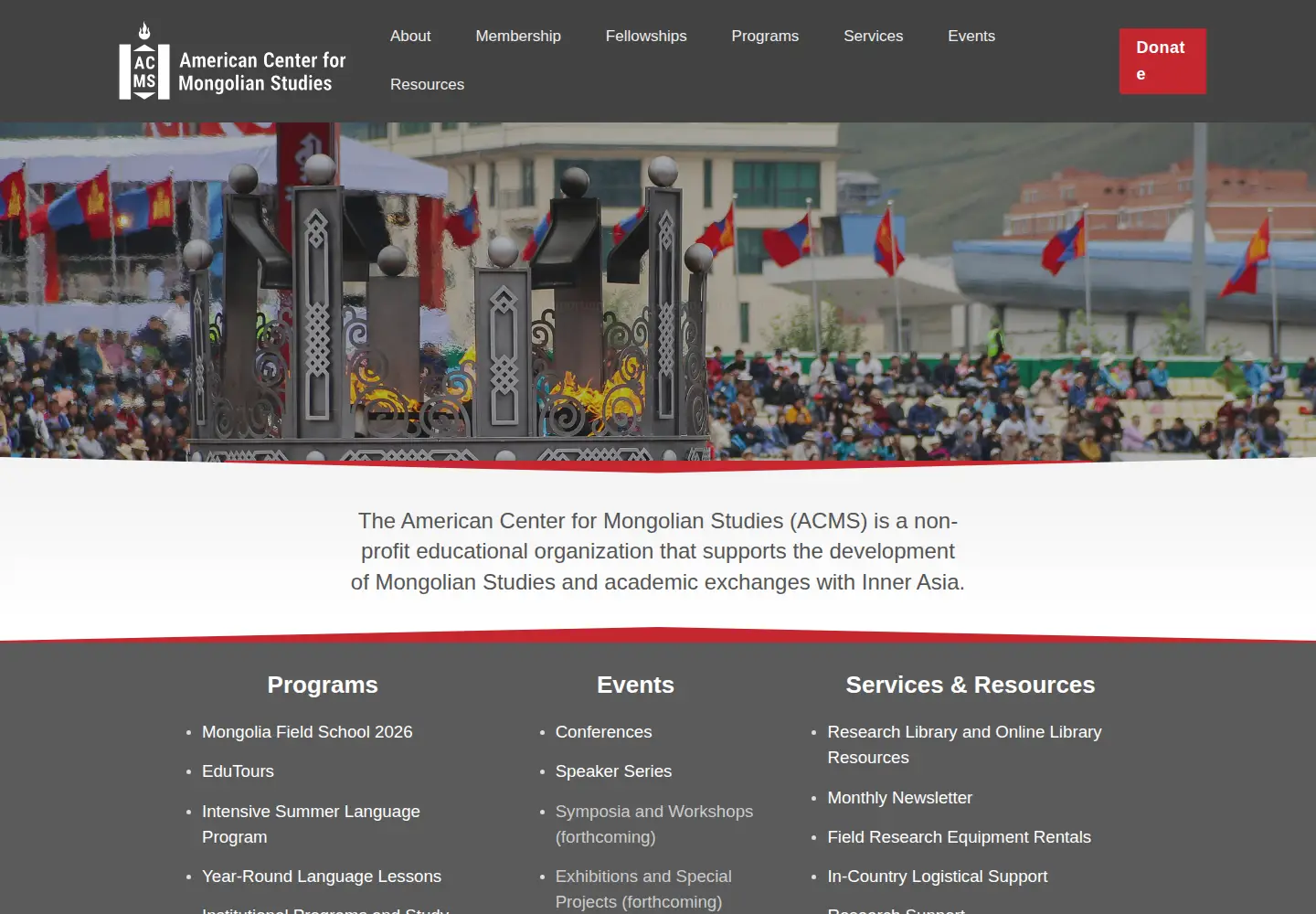The width and height of the screenshot is (1316, 914).
Task: Open the Resources navigation item
Action: (x=427, y=84)
